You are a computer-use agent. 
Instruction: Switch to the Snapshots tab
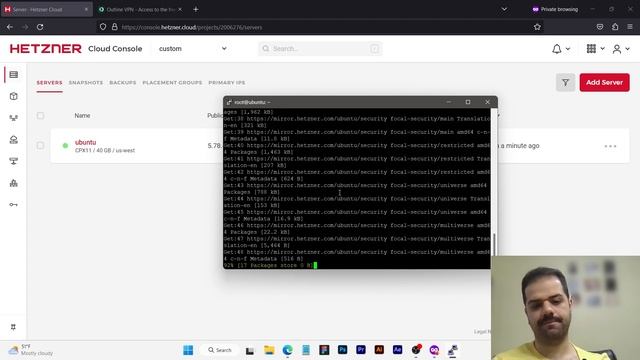[x=86, y=82]
